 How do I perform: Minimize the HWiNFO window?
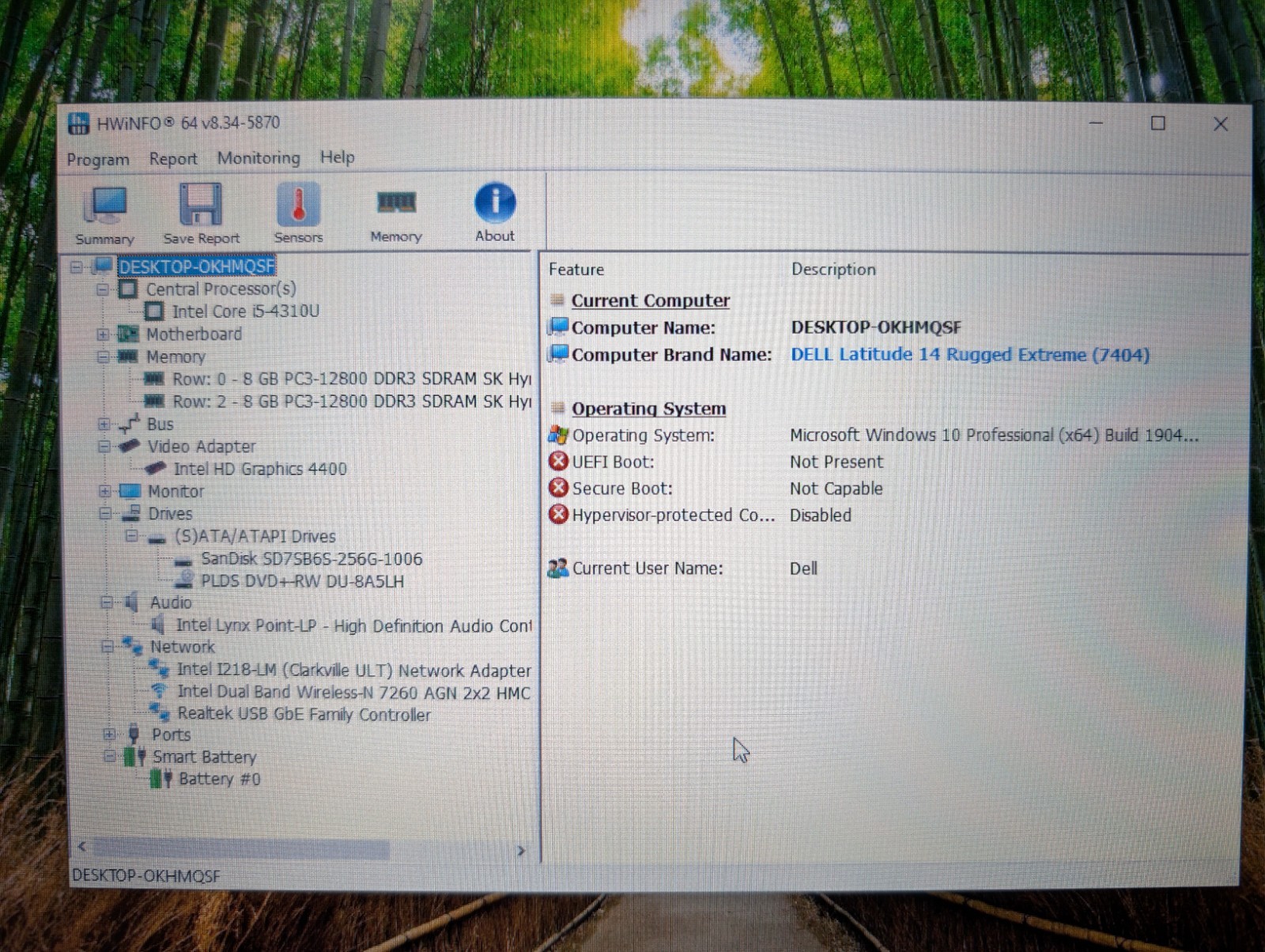pos(1096,123)
